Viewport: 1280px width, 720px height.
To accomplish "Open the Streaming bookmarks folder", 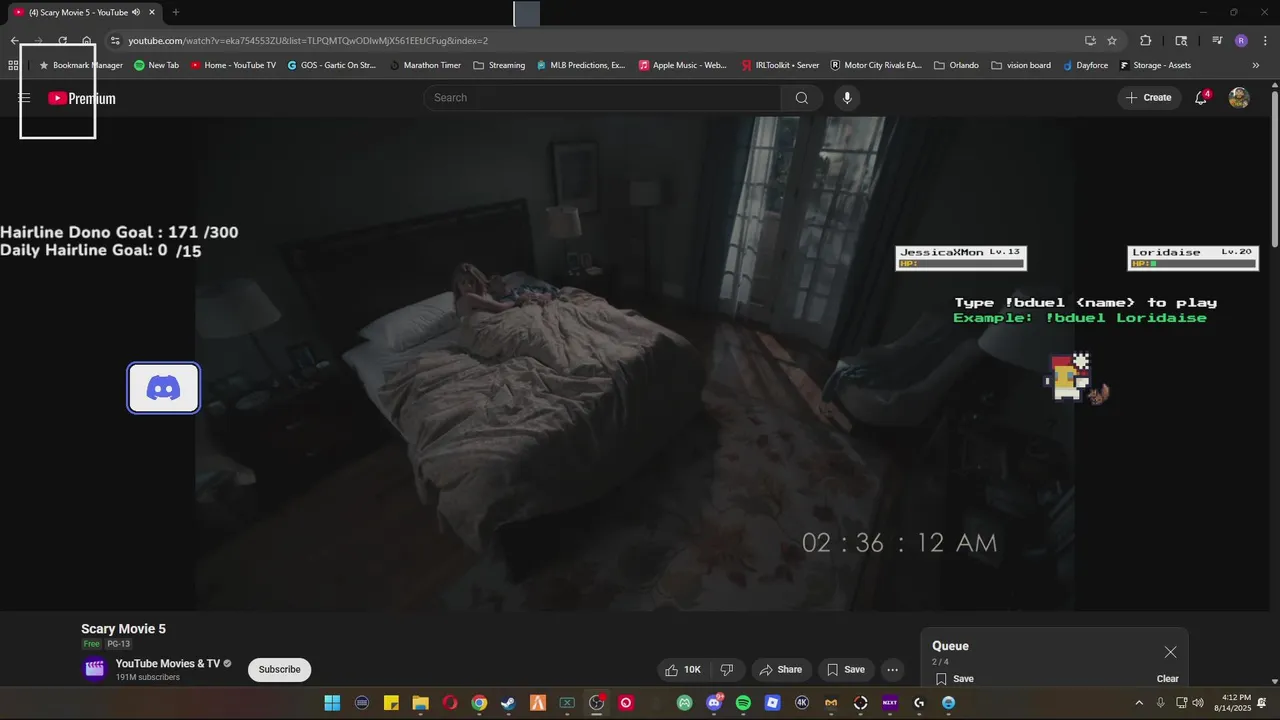I will click(499, 65).
